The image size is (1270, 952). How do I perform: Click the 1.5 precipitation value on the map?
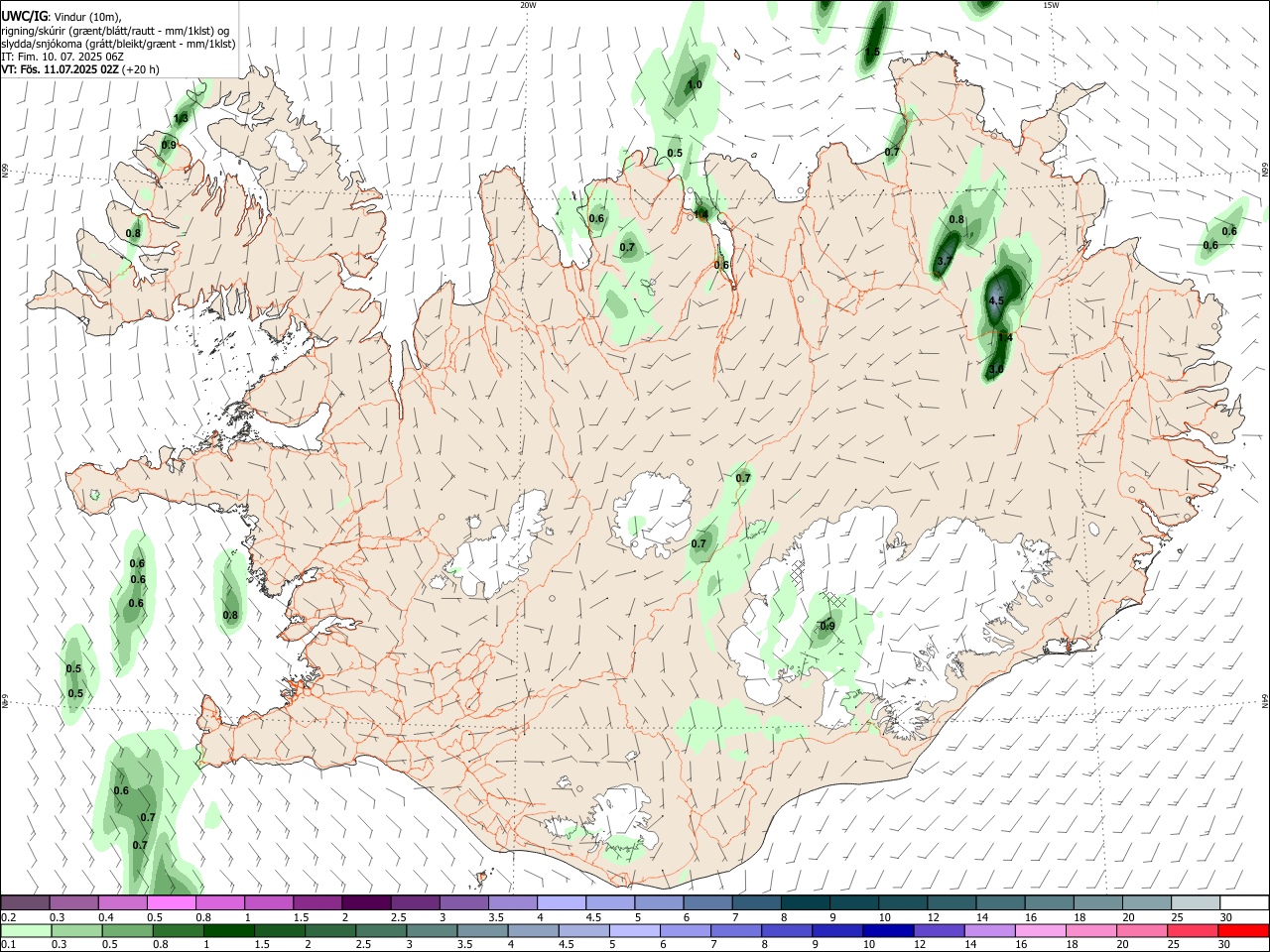tap(873, 52)
